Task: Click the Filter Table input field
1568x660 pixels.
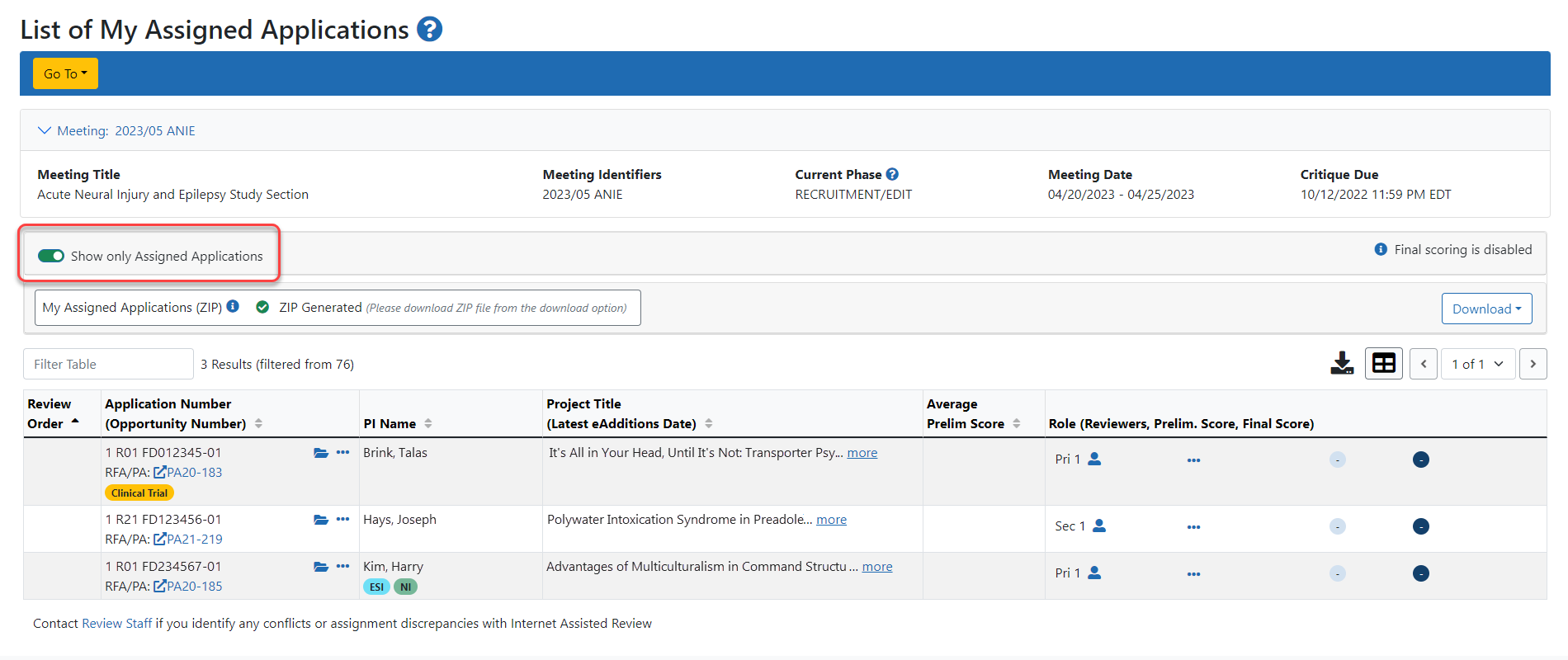Action: [x=108, y=364]
